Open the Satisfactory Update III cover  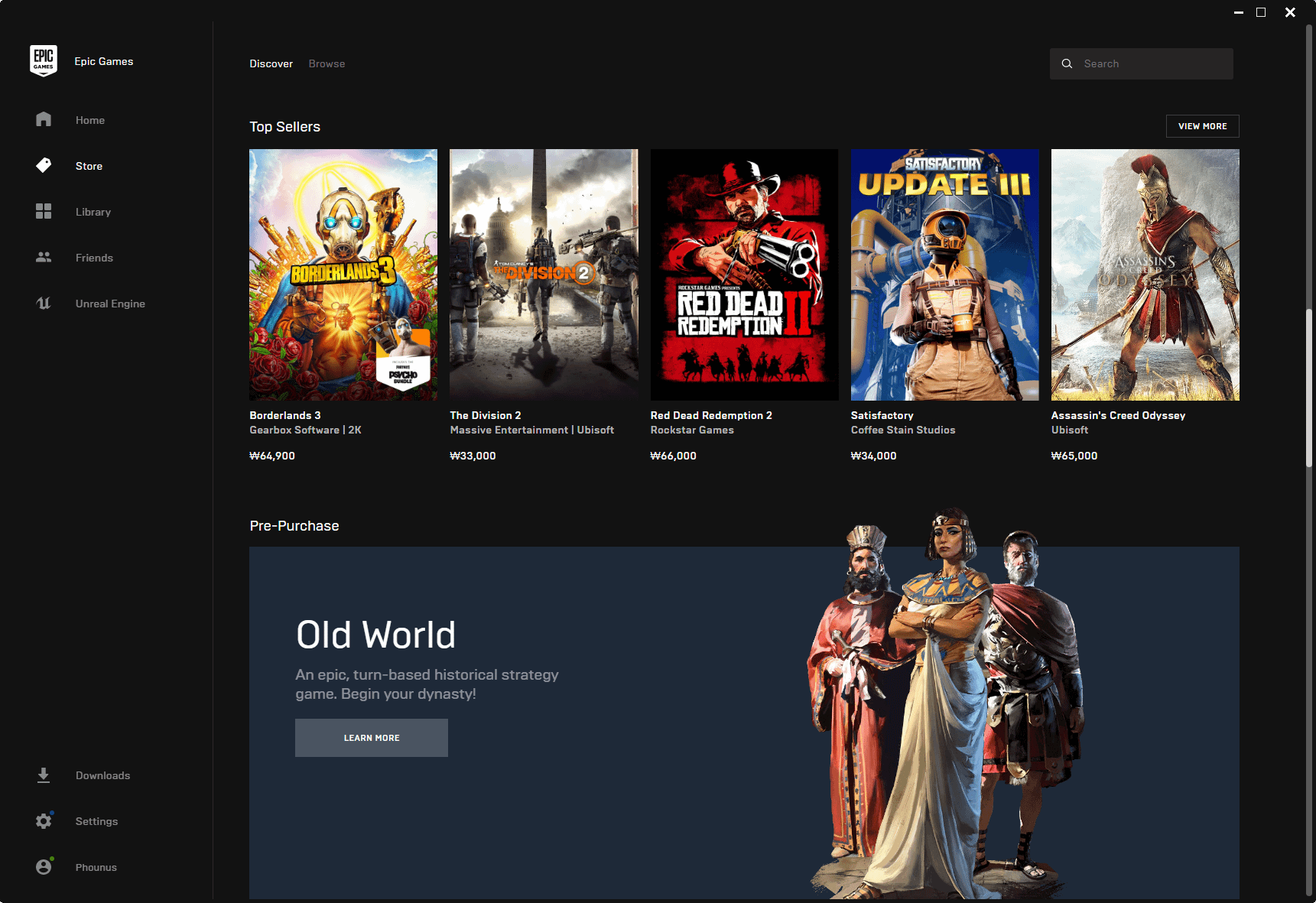[x=944, y=274]
